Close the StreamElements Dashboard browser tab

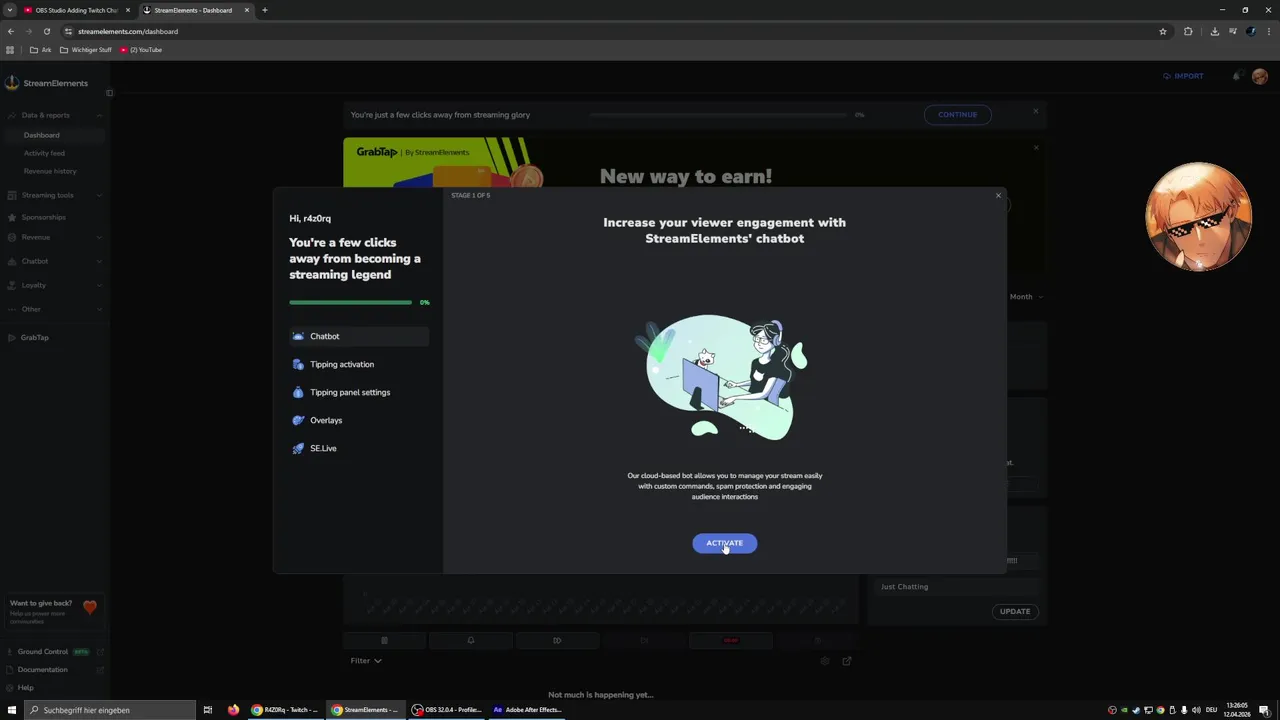pyautogui.click(x=246, y=10)
